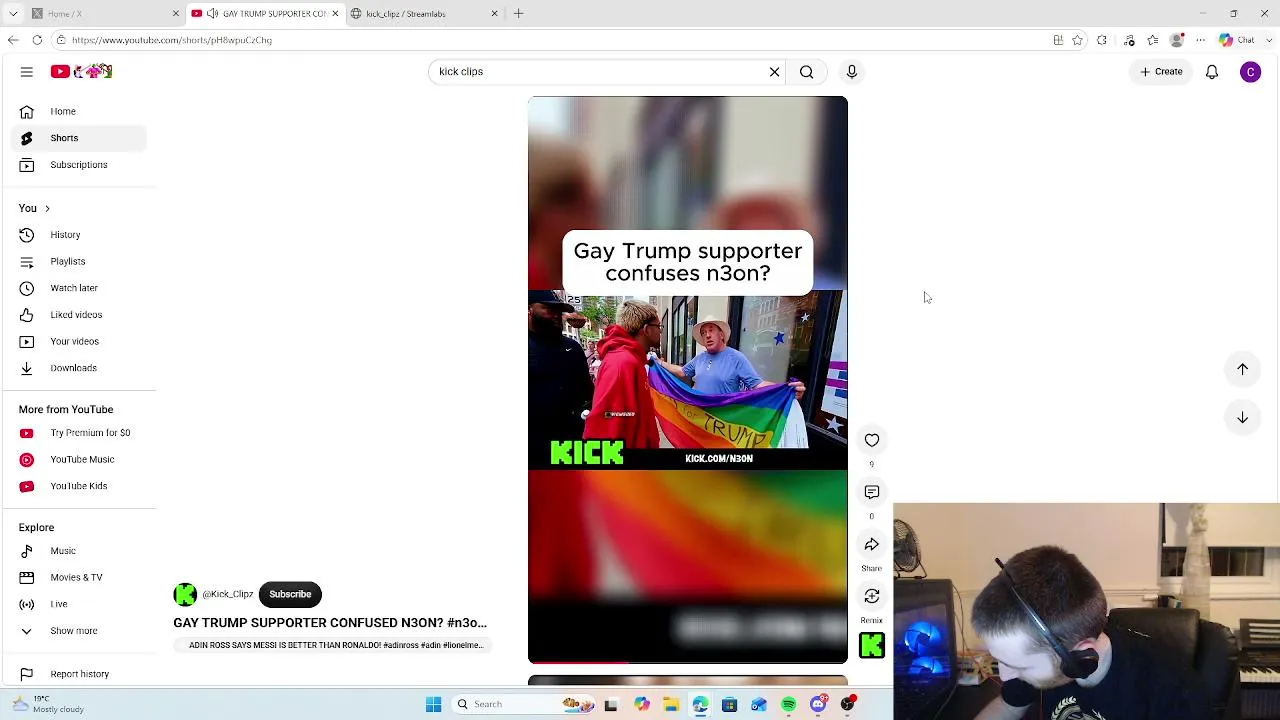Screen dimensions: 1280x720
Task: Reload the current page
Action: (37, 40)
